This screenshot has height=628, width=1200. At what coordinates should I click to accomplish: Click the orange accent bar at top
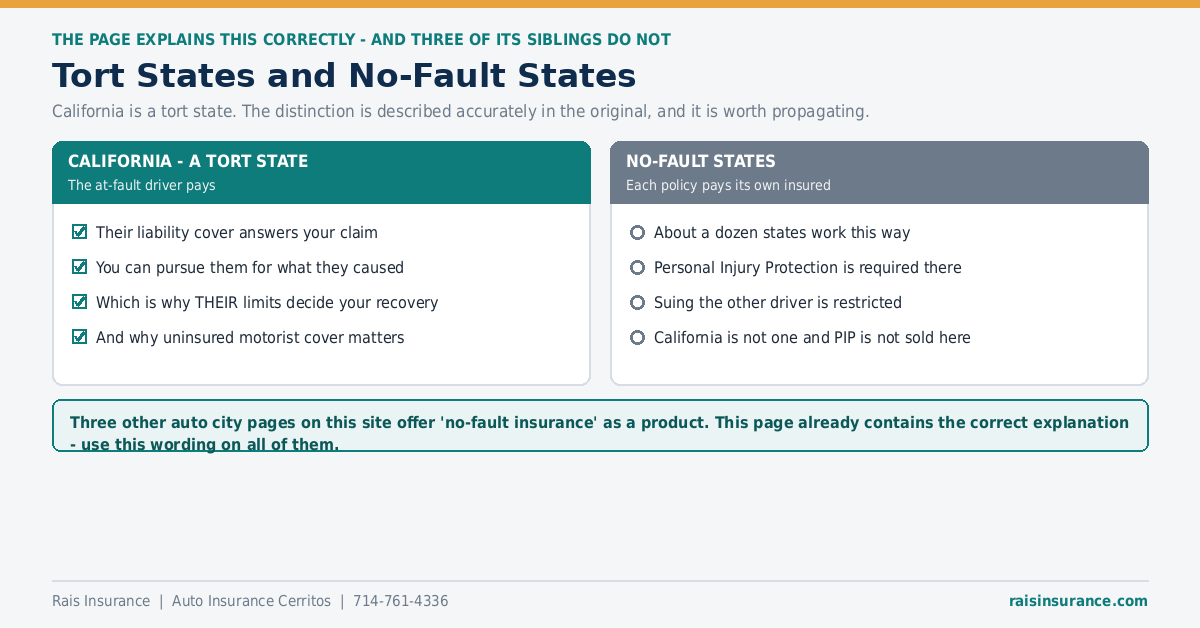pyautogui.click(x=600, y=4)
